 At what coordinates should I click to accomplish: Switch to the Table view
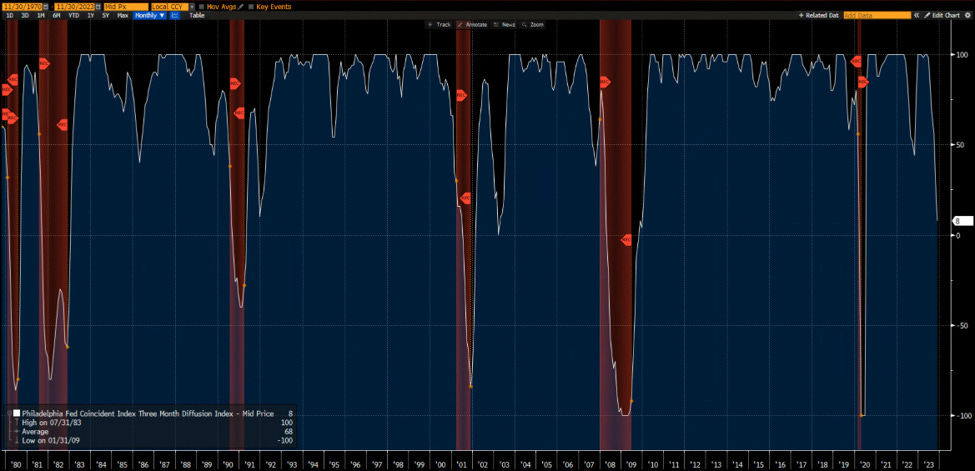click(196, 15)
